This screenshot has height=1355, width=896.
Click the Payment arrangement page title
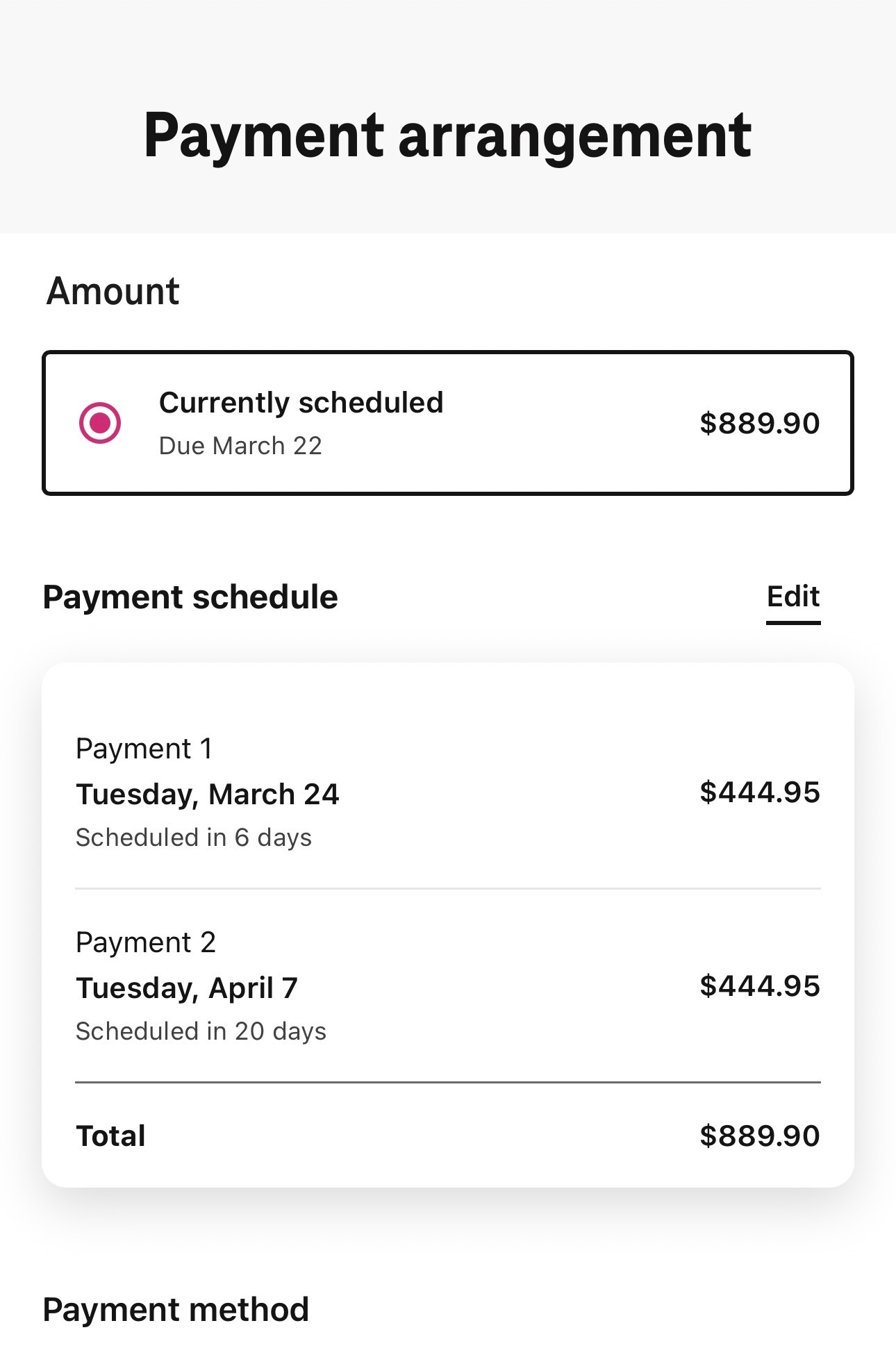447,135
